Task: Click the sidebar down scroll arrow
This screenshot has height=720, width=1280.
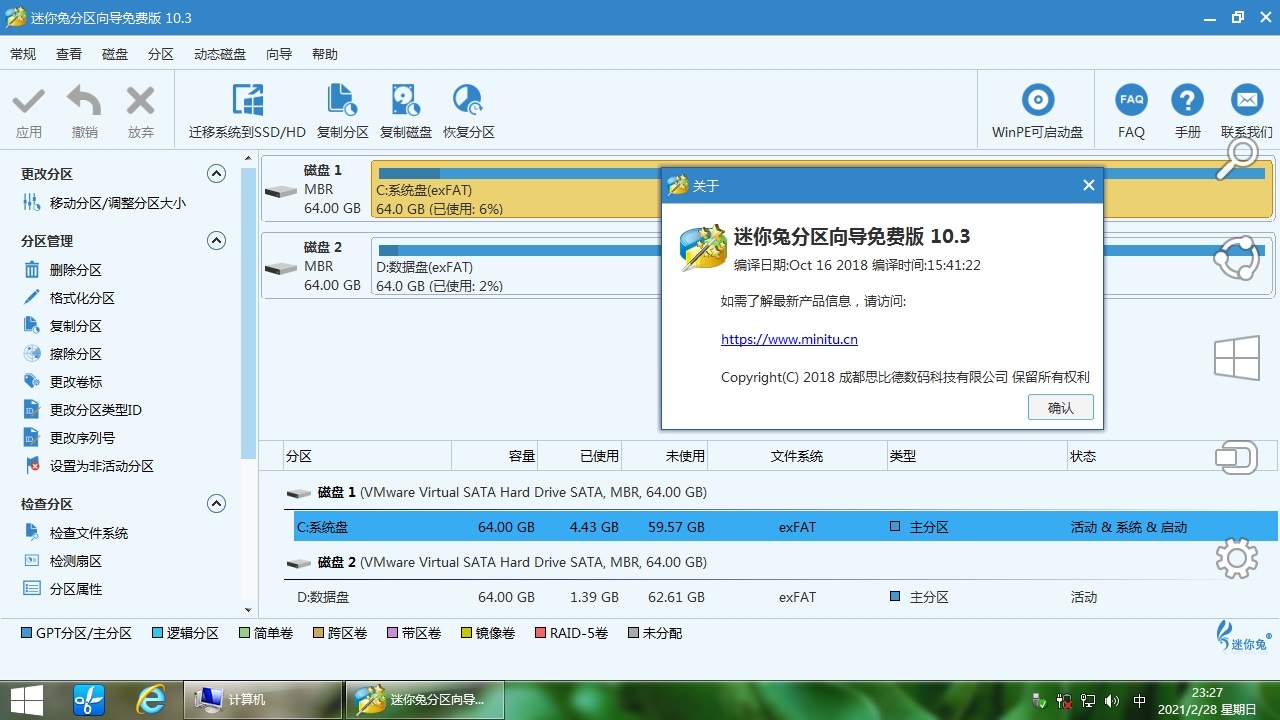Action: tap(248, 609)
